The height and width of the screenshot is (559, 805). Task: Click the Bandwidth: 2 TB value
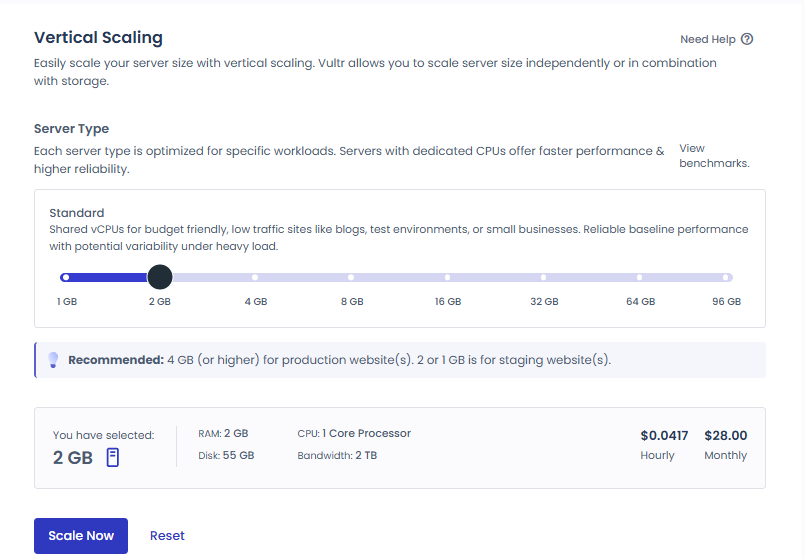pyautogui.click(x=337, y=455)
